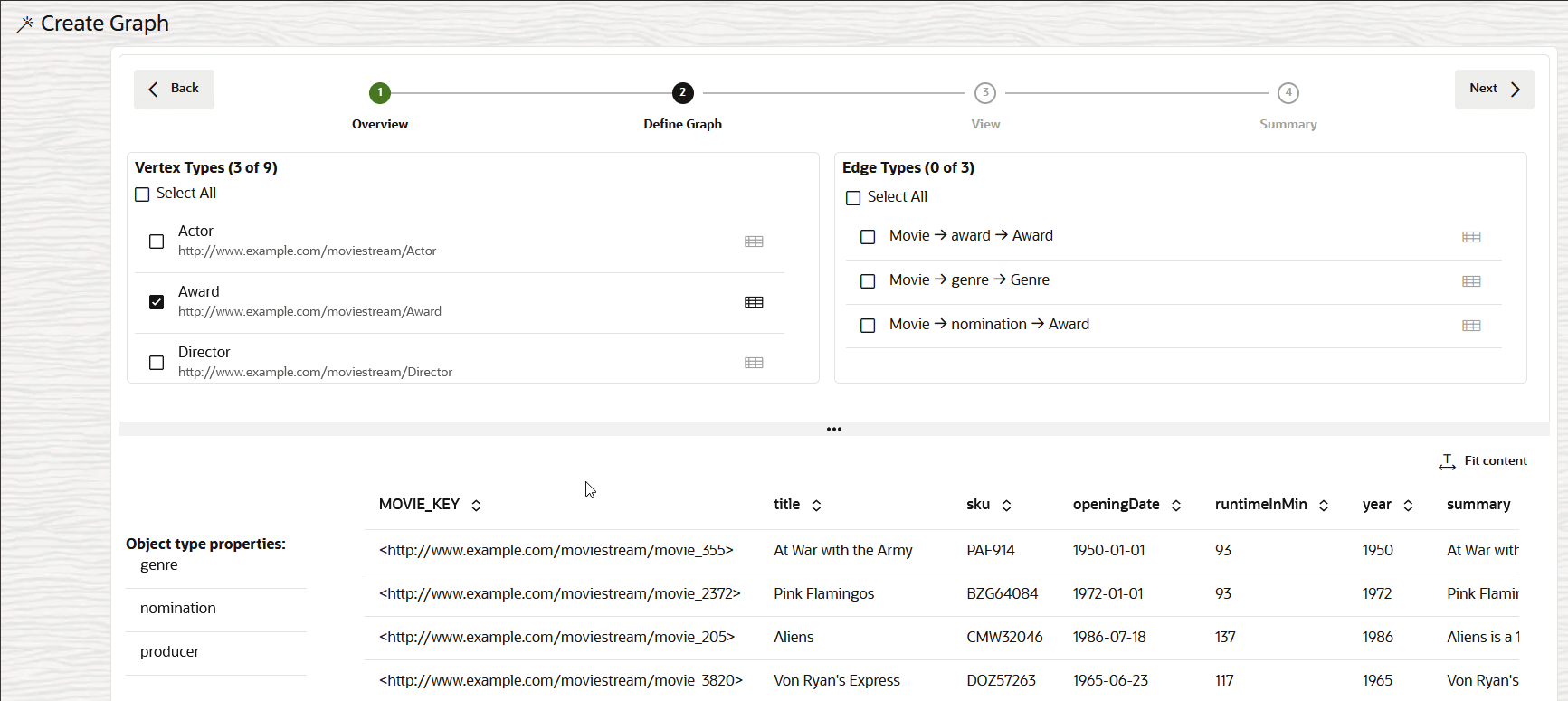Check Movie award Award edge type
The height and width of the screenshot is (701, 1568).
click(x=868, y=237)
